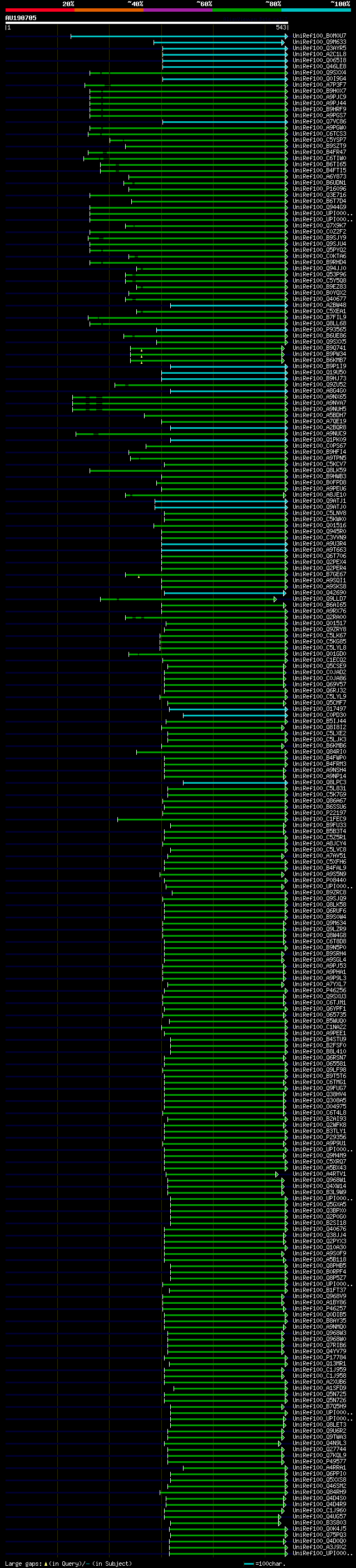This screenshot has width=356, height=1568.
Task: Open hit UniRef100_A7P3F7
Action: click(319, 85)
